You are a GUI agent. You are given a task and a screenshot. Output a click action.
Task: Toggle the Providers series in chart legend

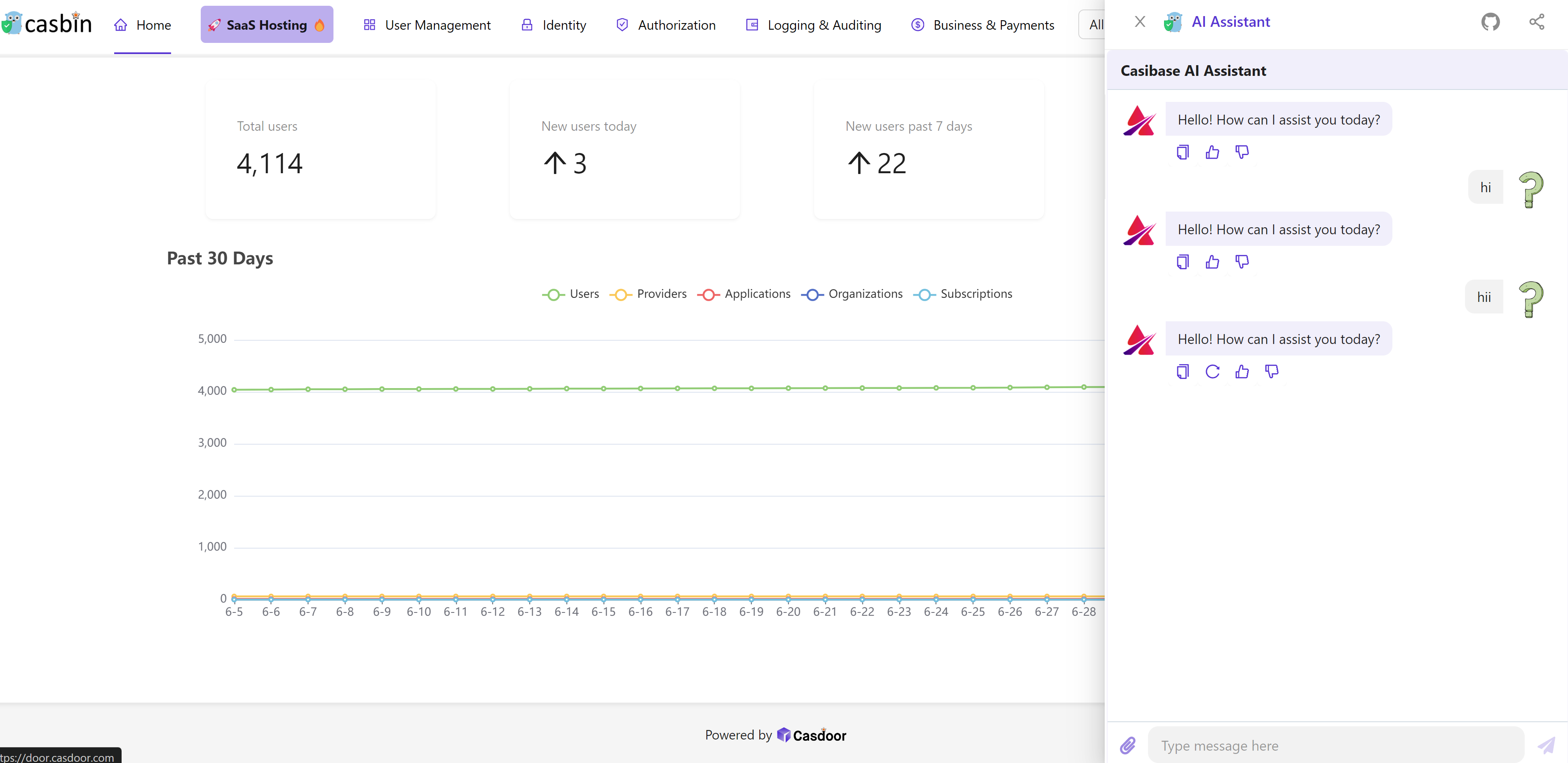tap(648, 294)
